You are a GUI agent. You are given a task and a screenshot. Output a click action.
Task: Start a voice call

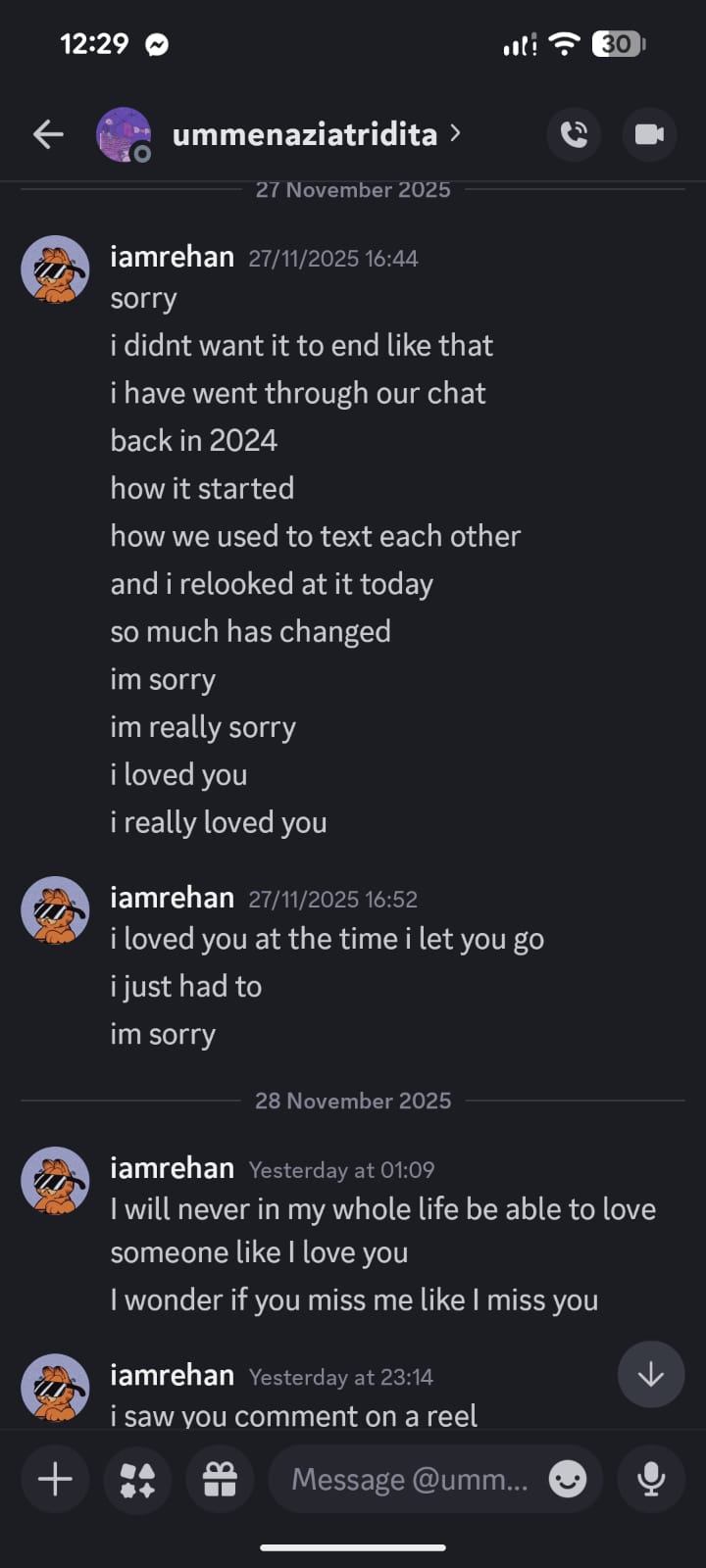[574, 134]
